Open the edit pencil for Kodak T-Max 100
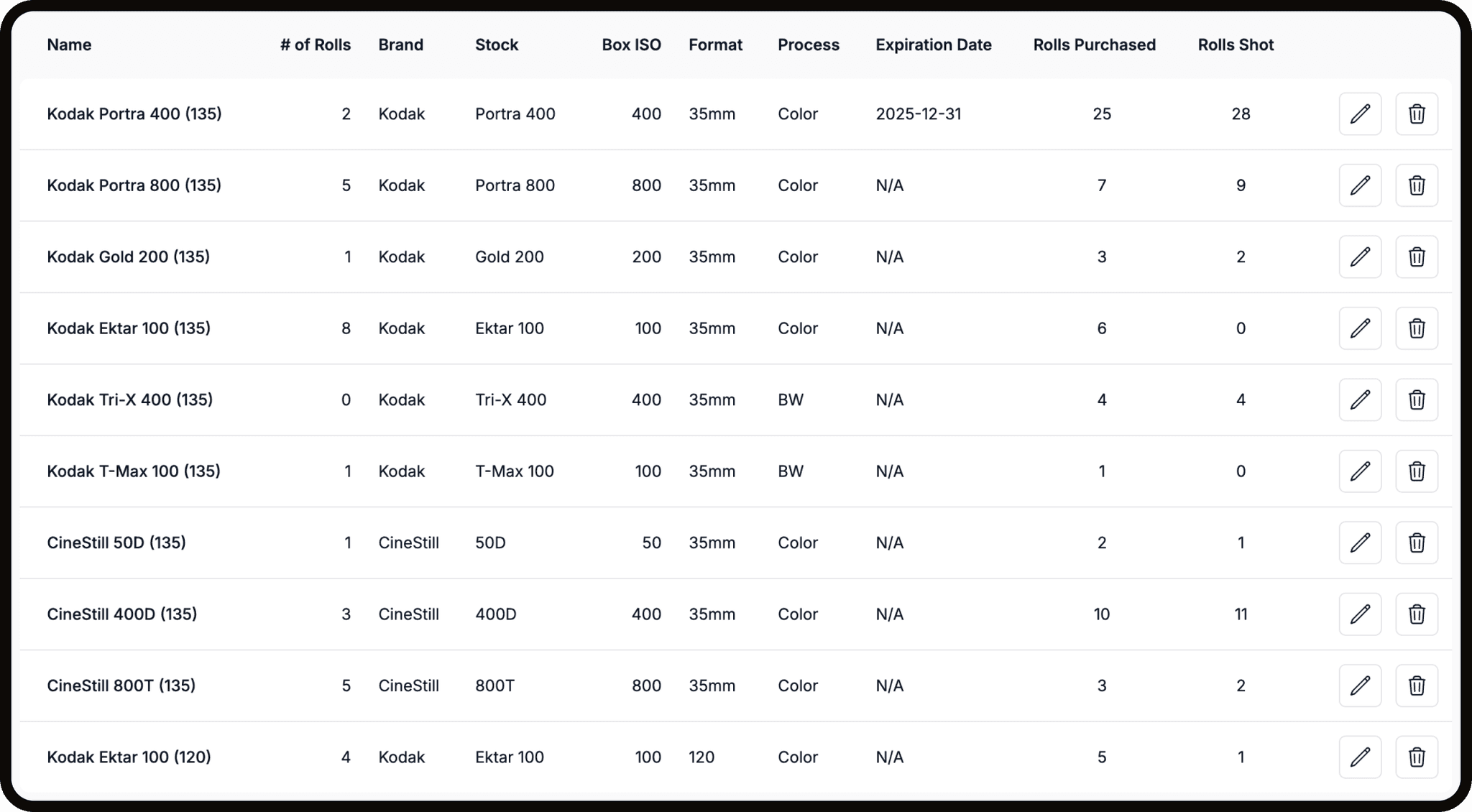 tap(1360, 471)
